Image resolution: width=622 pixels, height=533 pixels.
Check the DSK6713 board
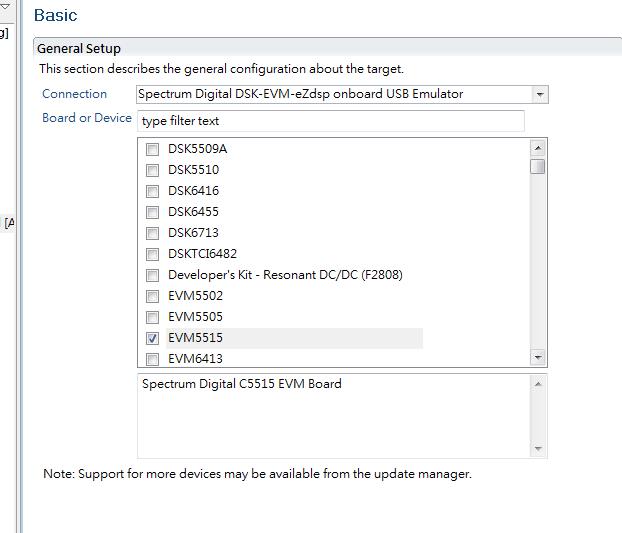(x=152, y=234)
